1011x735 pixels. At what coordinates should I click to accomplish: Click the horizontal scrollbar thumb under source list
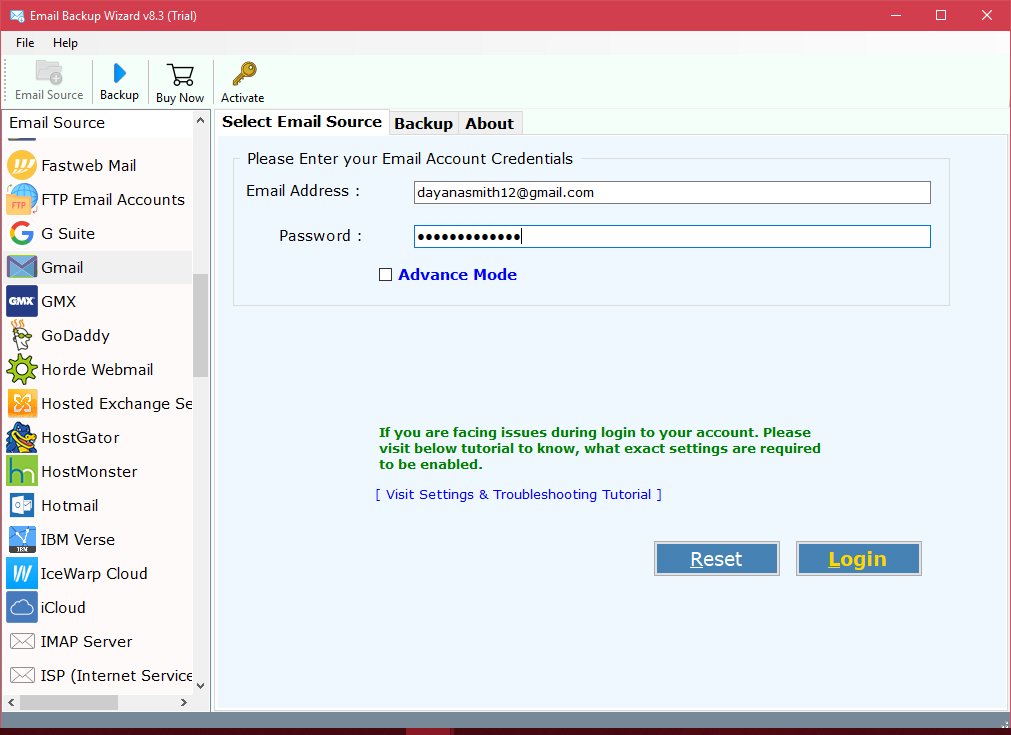tap(68, 702)
